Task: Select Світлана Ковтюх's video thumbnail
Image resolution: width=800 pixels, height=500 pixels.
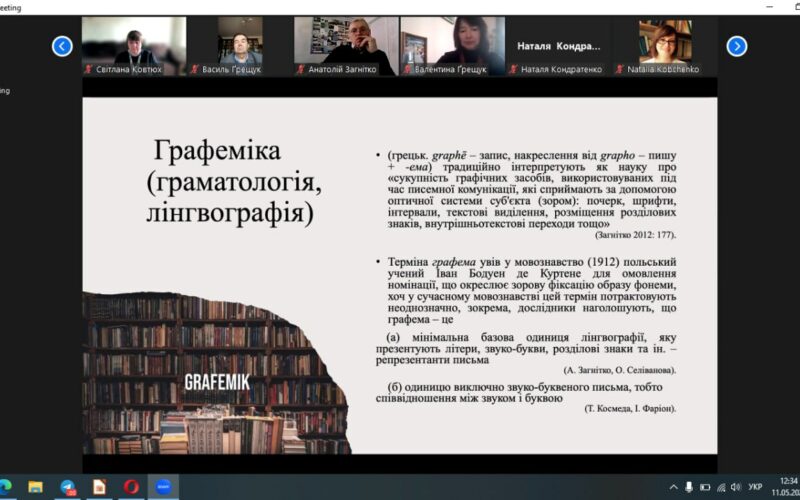Action: point(133,46)
